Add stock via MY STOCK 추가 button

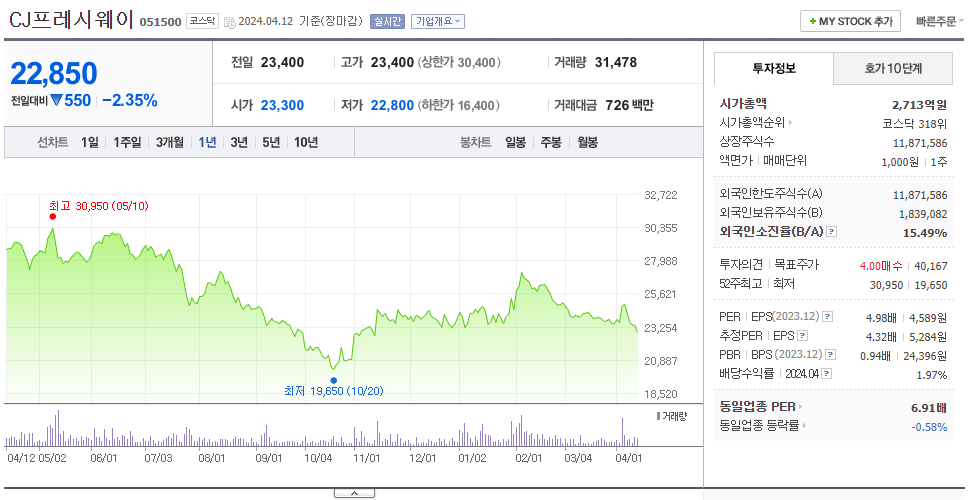click(x=851, y=22)
